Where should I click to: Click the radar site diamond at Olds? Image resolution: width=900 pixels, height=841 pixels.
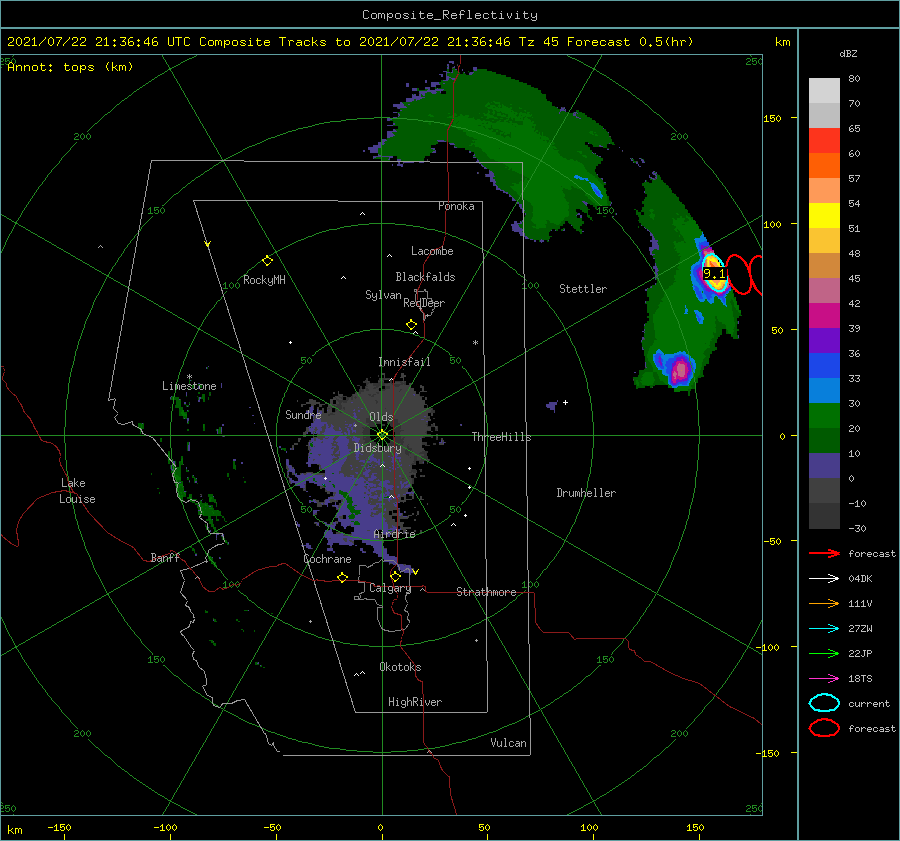pyautogui.click(x=382, y=435)
